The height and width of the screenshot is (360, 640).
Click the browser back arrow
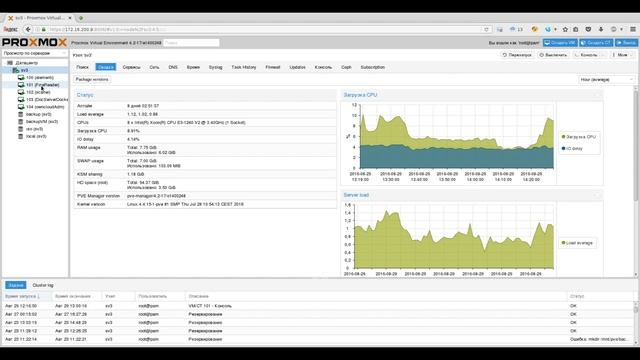pos(28,29)
